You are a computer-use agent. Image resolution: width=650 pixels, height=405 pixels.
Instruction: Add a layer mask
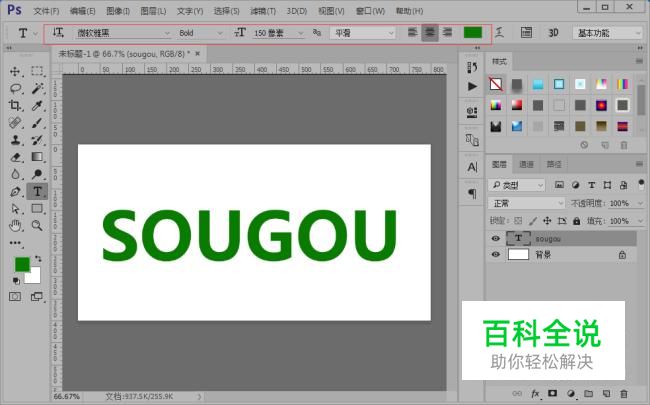click(x=552, y=393)
